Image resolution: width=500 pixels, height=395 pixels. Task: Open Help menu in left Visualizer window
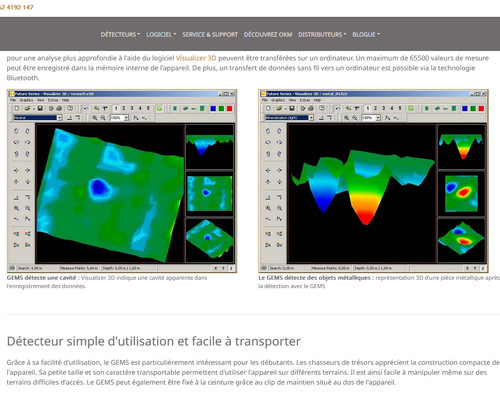tap(65, 100)
